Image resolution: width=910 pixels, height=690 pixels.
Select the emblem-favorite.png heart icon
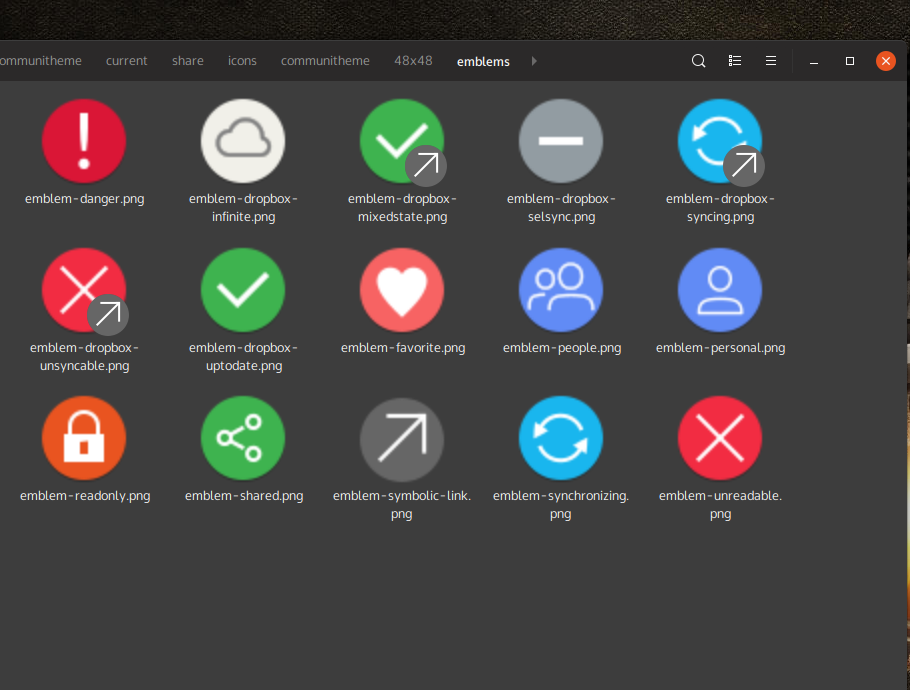click(402, 290)
